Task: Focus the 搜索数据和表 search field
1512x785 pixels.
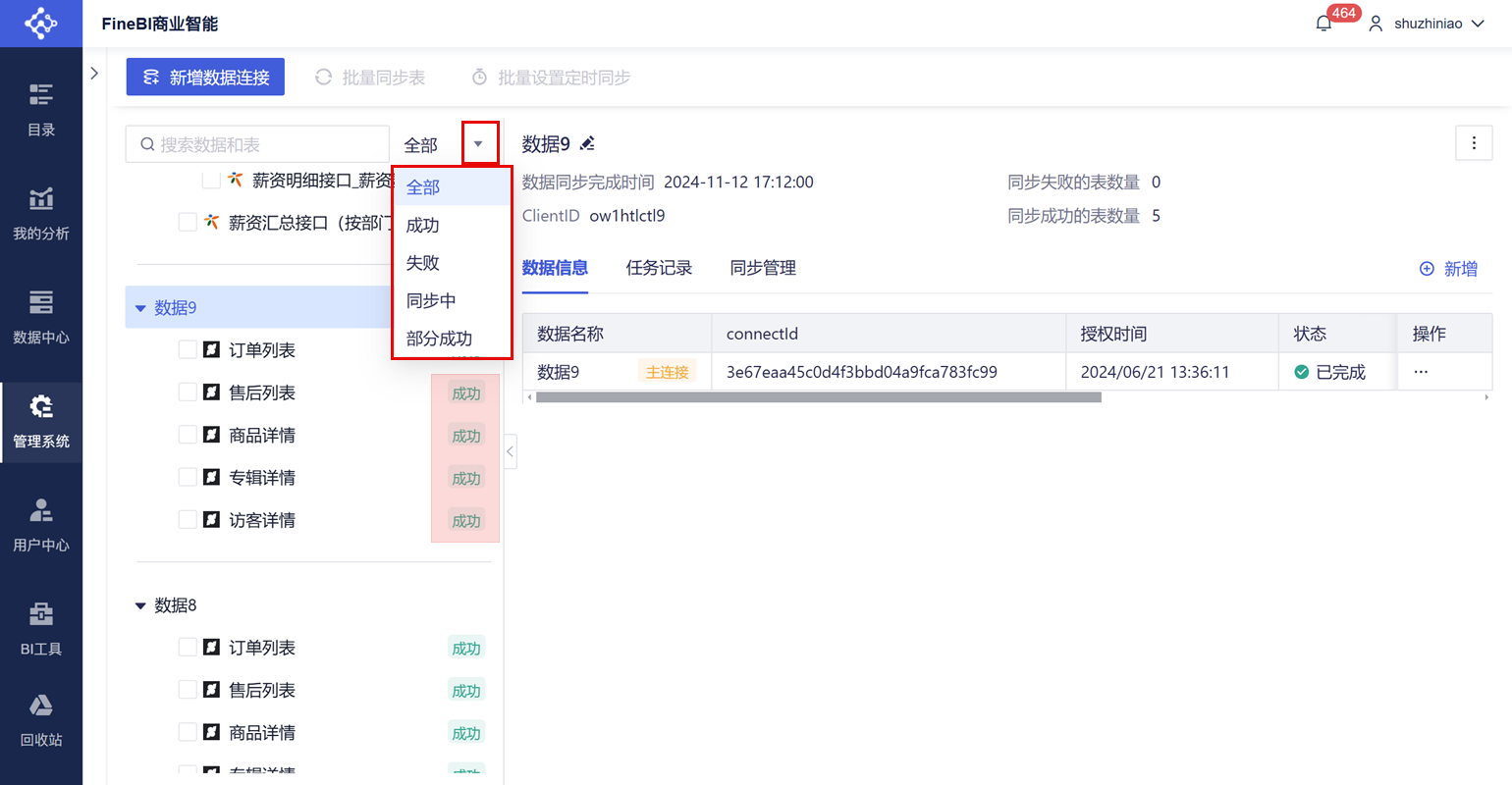Action: tap(257, 144)
